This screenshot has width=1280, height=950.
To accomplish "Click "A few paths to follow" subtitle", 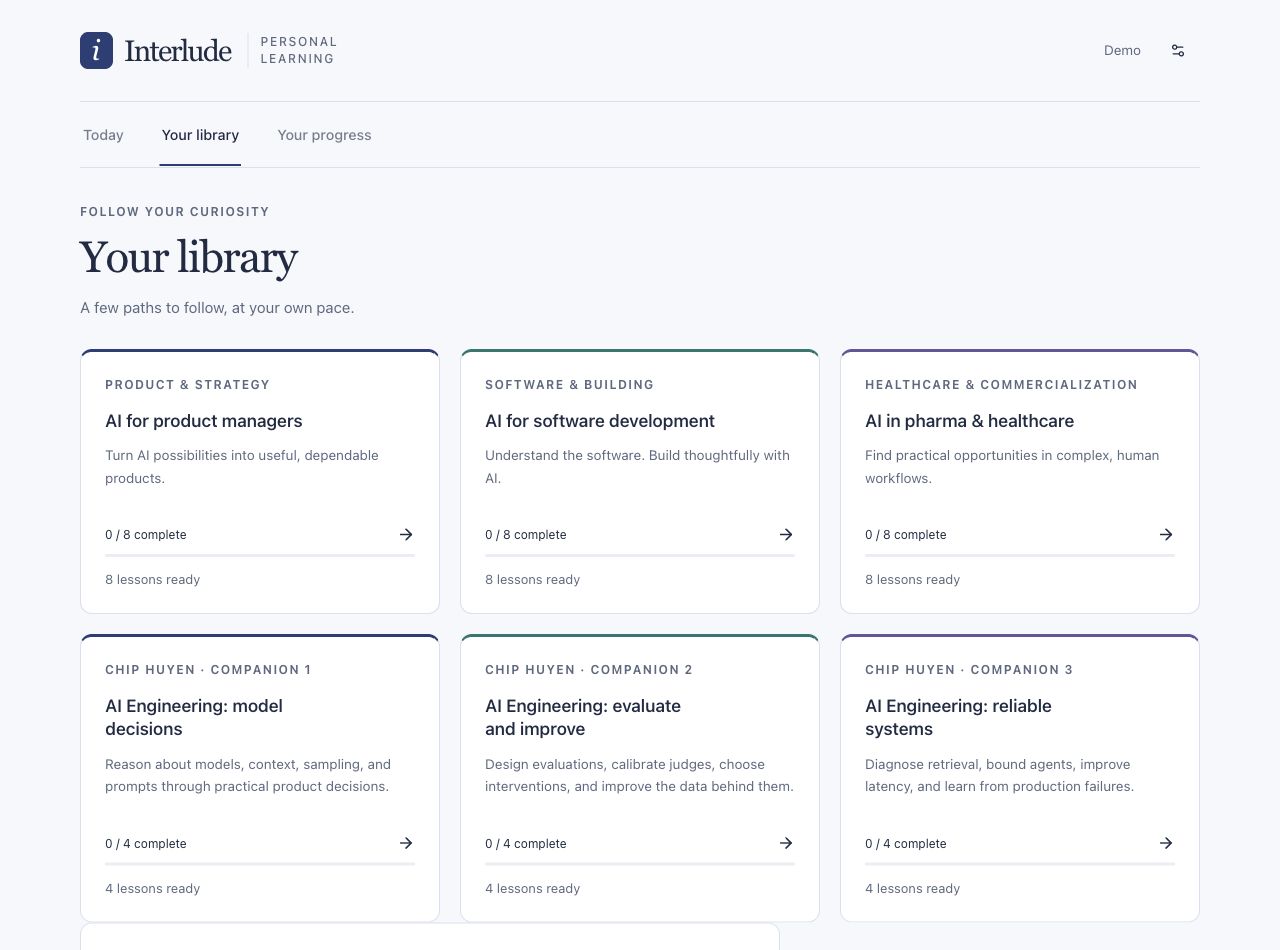I will tap(217, 308).
